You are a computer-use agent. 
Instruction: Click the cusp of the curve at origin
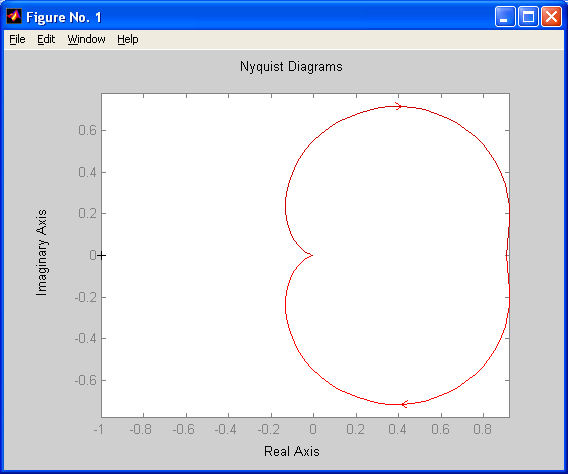[312, 256]
